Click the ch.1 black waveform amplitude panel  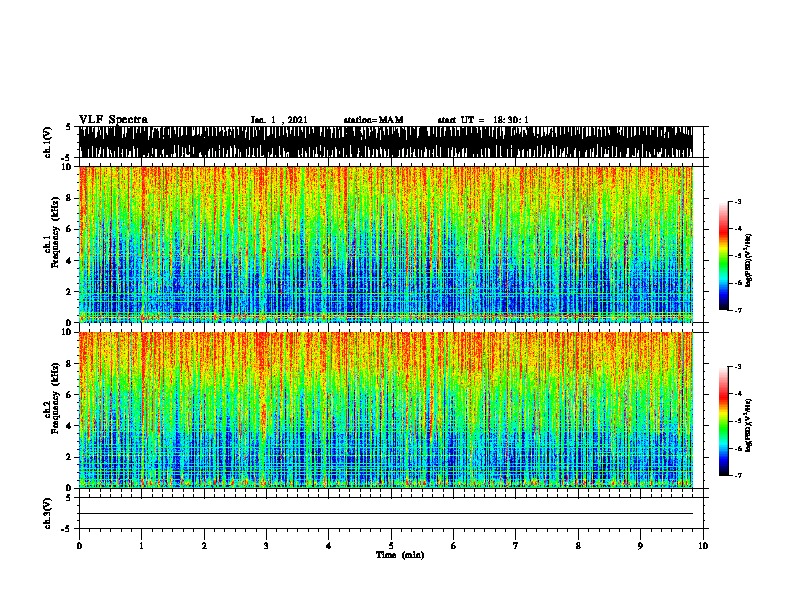point(386,142)
